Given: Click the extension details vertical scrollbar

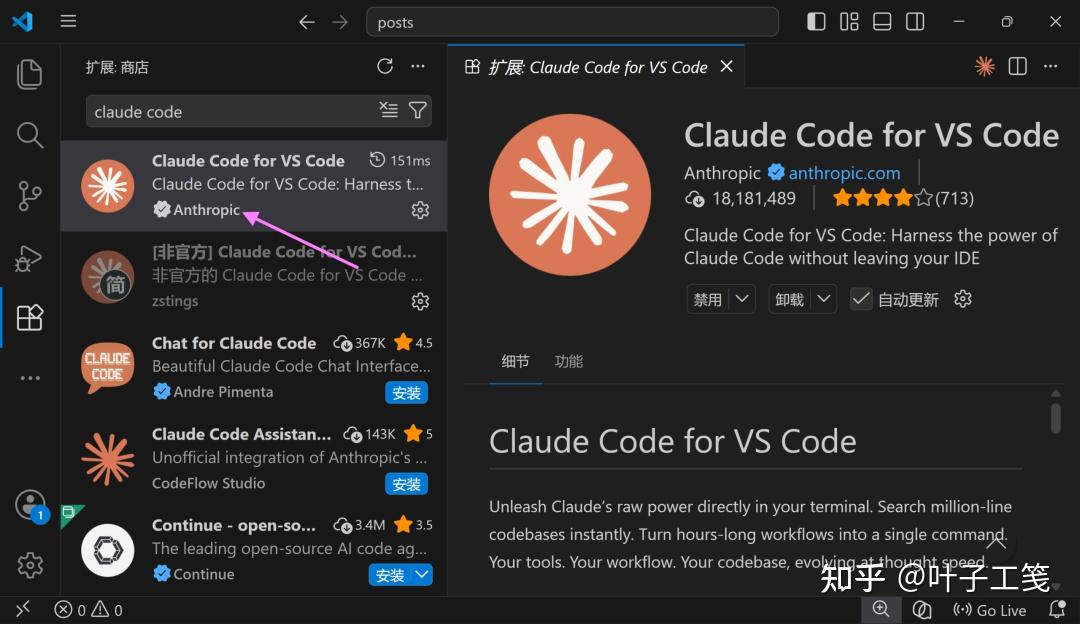Looking at the screenshot, I should point(1055,418).
